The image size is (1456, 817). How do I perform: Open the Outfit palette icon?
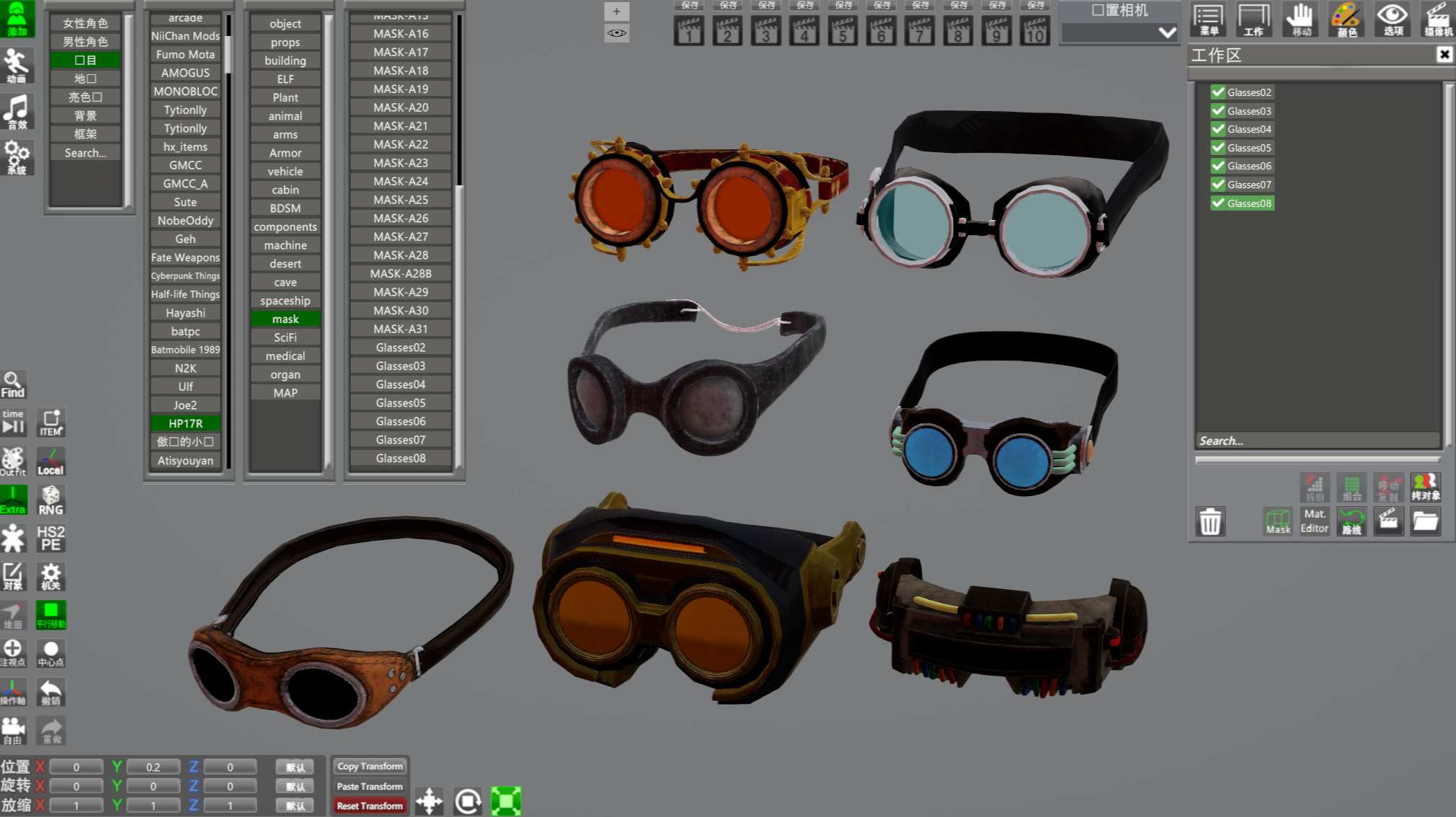pyautogui.click(x=13, y=462)
